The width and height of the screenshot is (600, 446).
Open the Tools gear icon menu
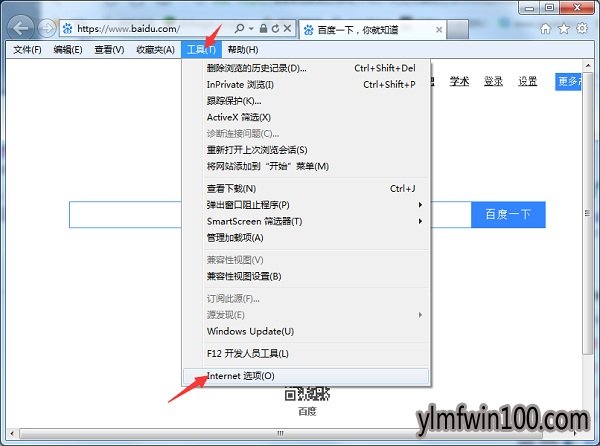(x=582, y=28)
